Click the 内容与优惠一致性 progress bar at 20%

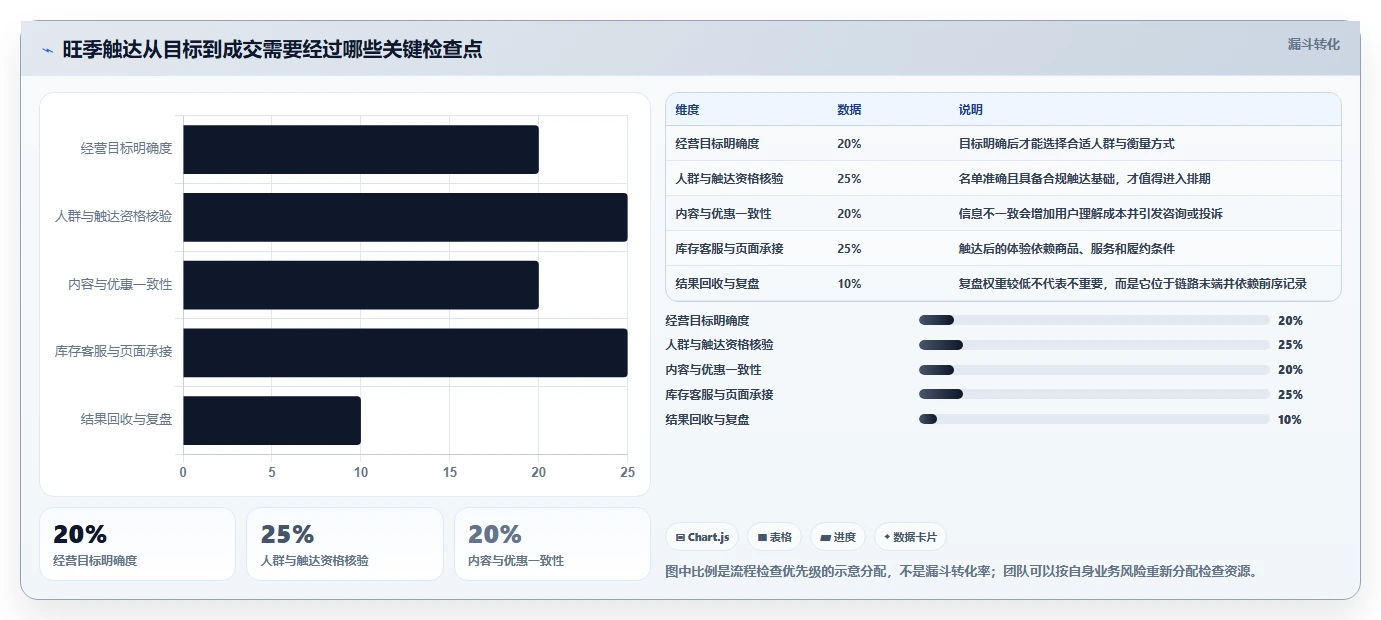[x=1094, y=370]
